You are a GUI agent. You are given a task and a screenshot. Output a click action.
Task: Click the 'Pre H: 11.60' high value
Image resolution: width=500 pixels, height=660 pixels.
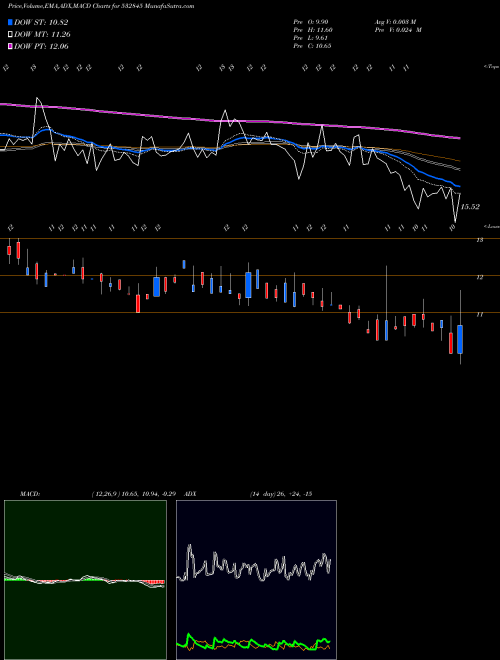click(x=313, y=30)
